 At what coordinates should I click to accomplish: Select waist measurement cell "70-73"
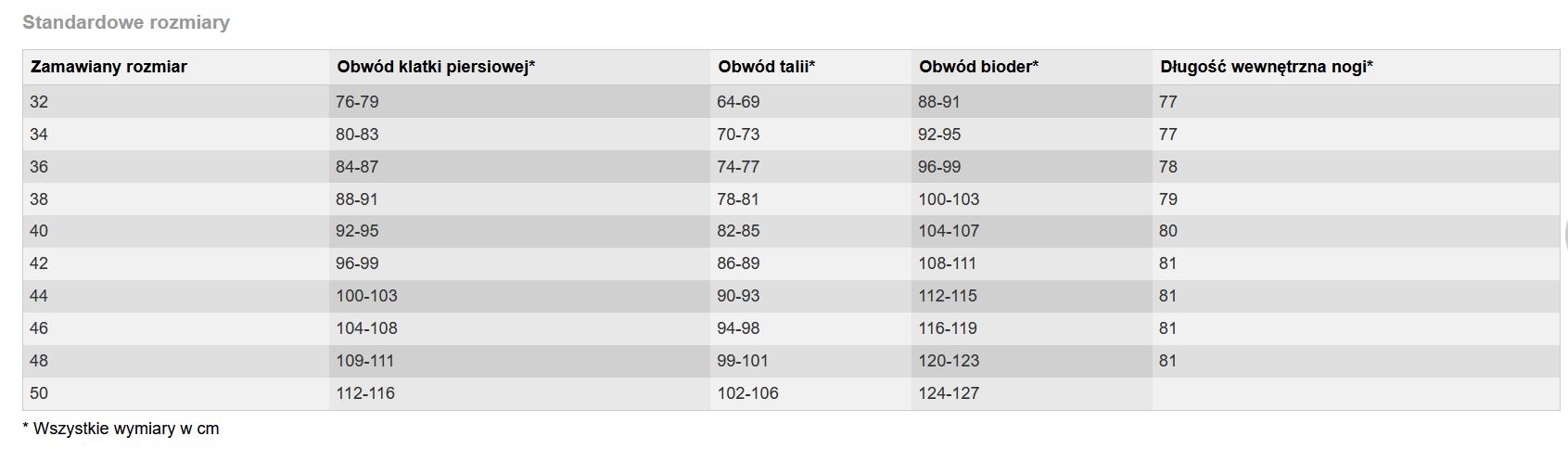(738, 135)
